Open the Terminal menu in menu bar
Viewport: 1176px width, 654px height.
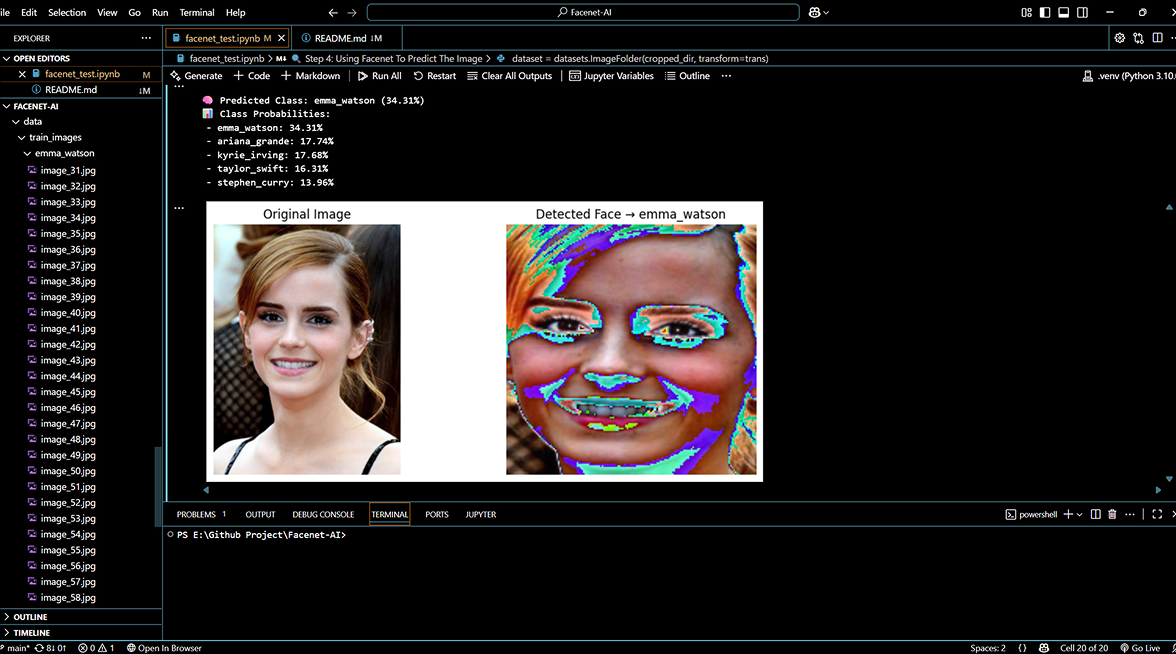click(197, 13)
